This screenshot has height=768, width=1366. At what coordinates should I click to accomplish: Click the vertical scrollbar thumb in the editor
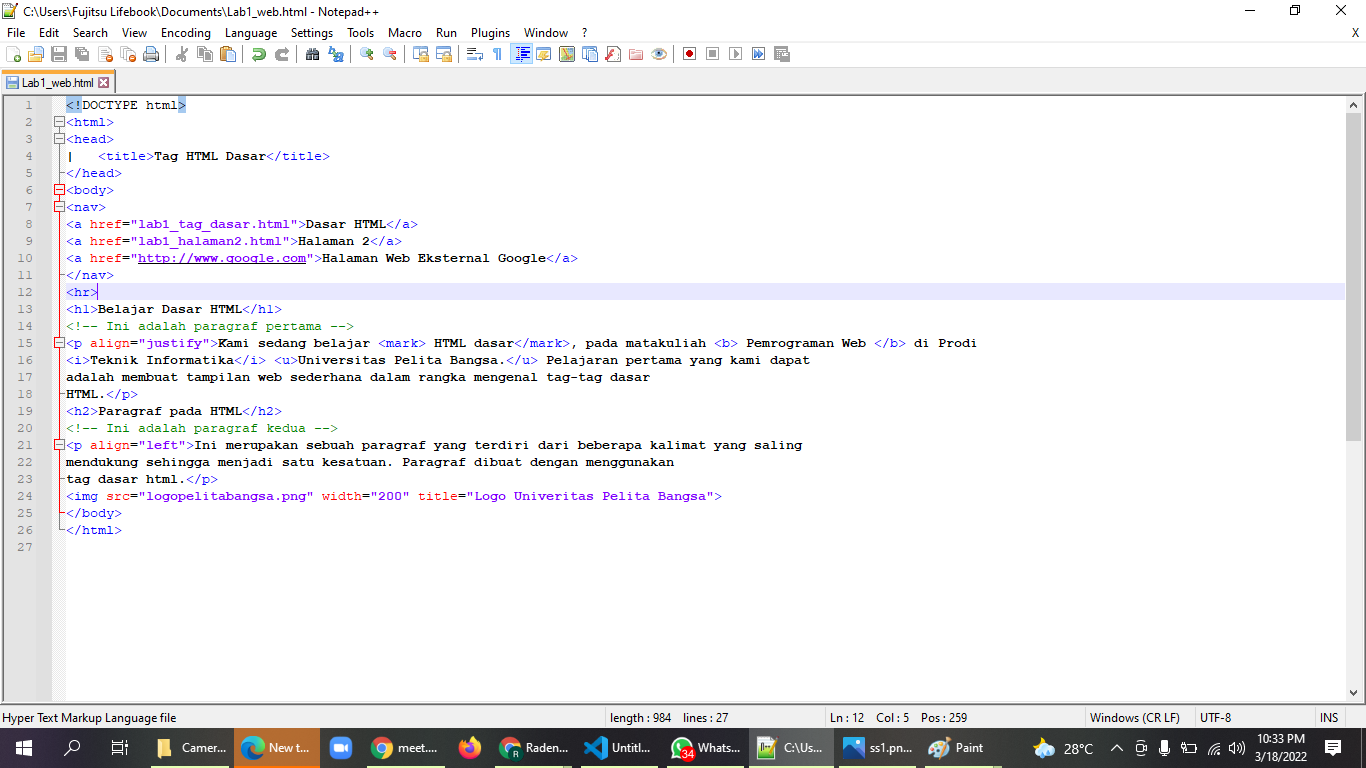pyautogui.click(x=1354, y=277)
